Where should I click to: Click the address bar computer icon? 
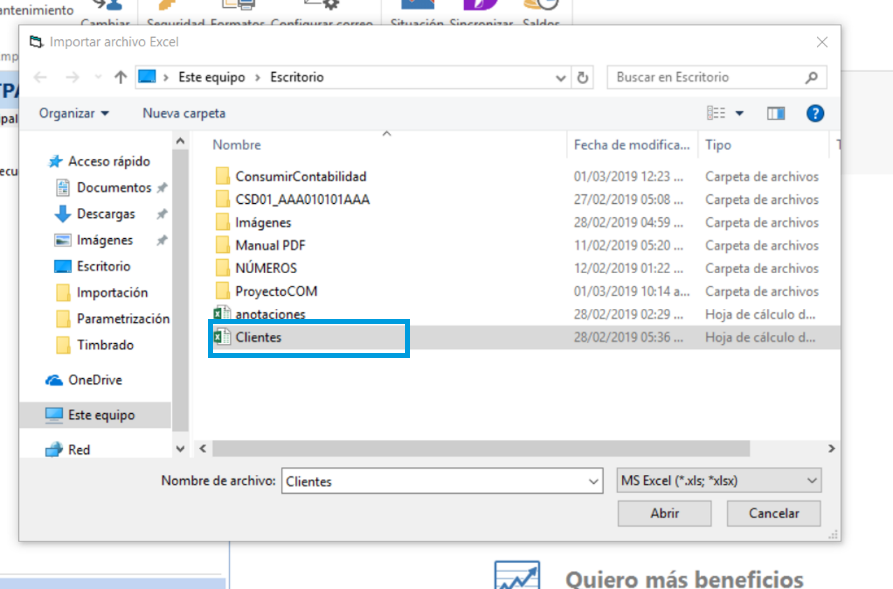click(x=147, y=76)
